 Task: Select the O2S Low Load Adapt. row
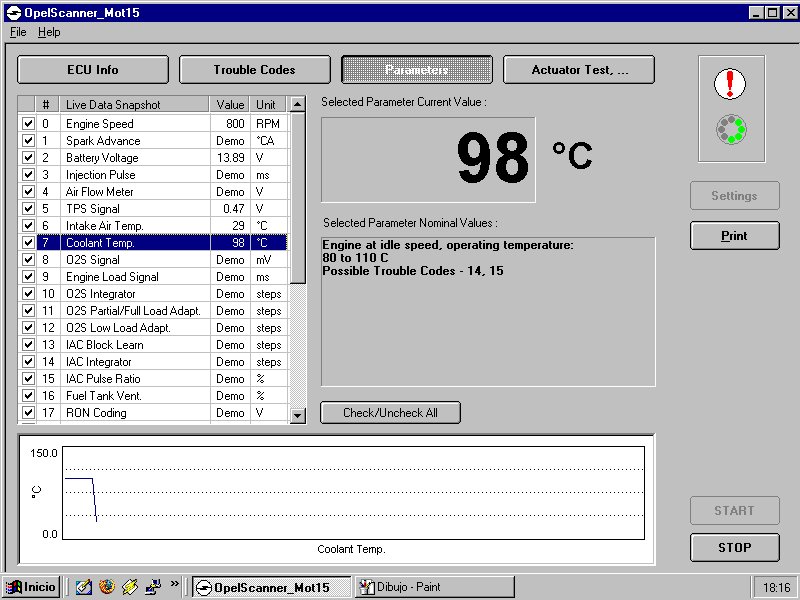tap(153, 328)
